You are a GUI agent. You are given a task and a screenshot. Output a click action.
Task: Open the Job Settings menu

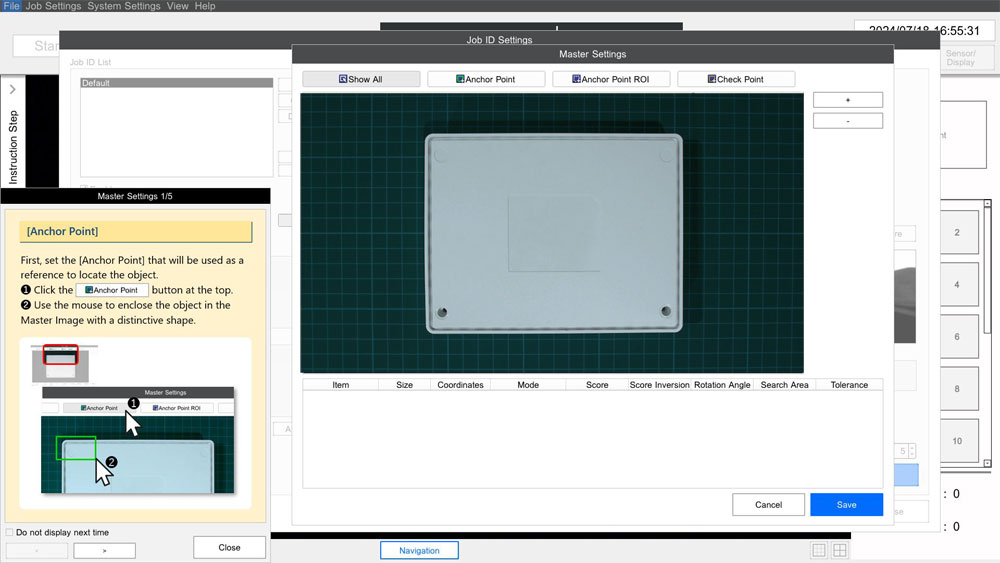click(54, 6)
